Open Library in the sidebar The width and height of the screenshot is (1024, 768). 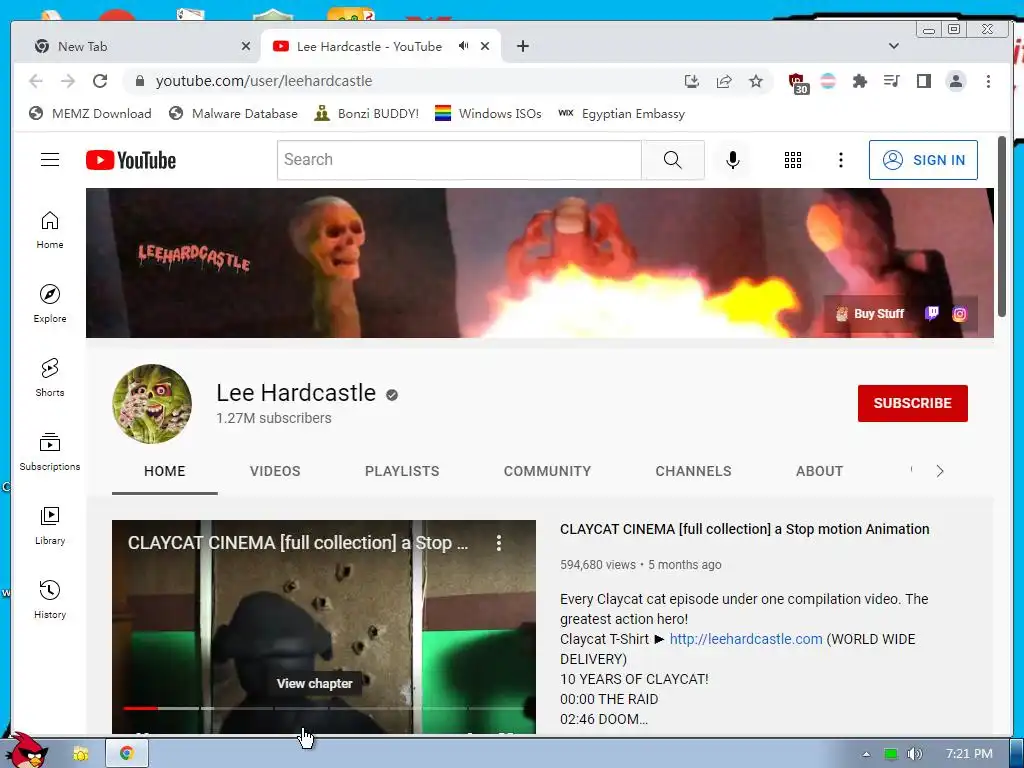(x=50, y=526)
